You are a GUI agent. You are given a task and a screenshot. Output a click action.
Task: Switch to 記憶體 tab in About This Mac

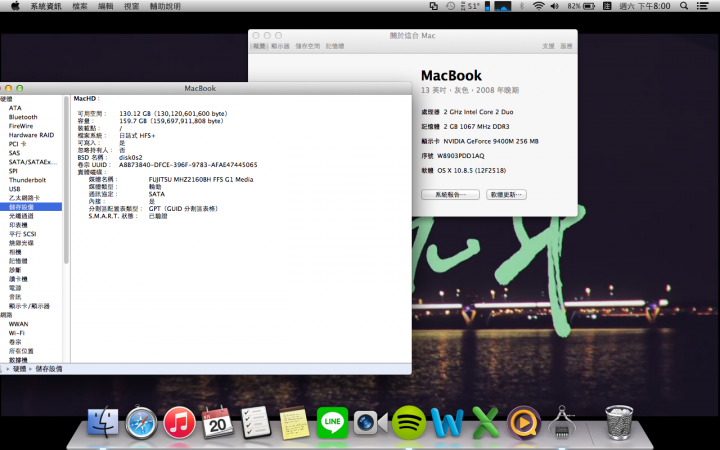[x=335, y=46]
